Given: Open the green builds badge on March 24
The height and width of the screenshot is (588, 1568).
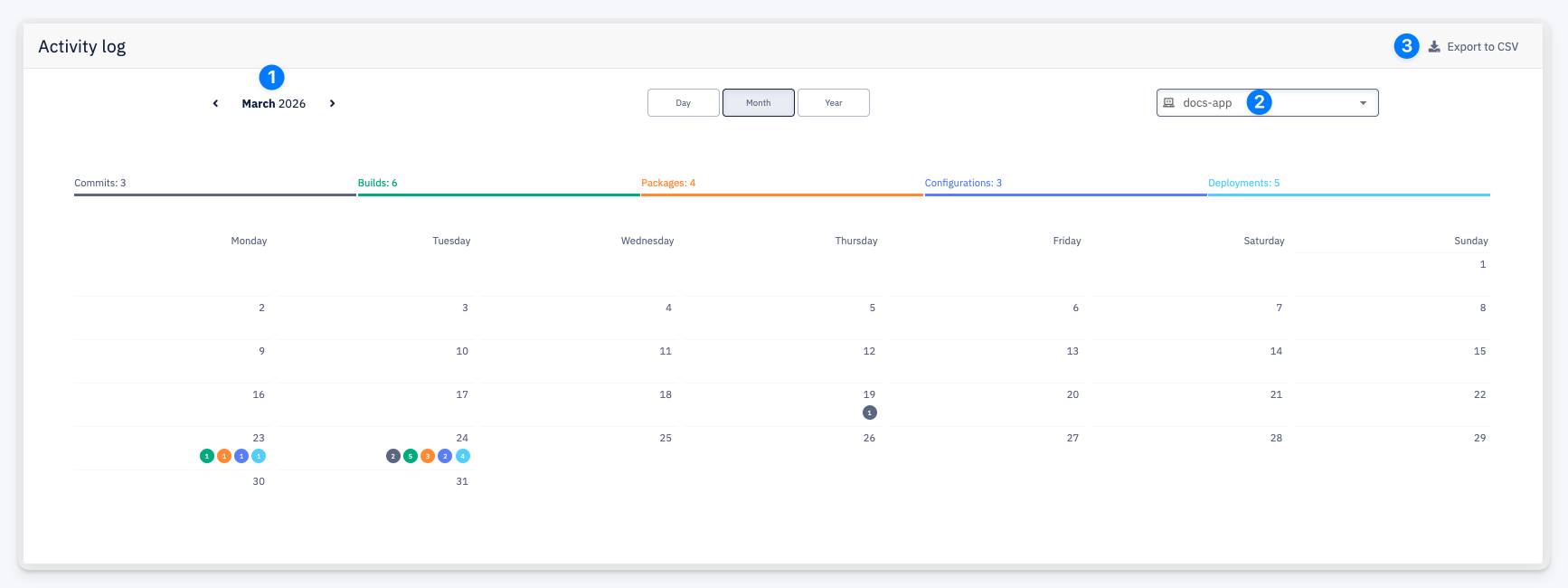Looking at the screenshot, I should click(x=411, y=456).
